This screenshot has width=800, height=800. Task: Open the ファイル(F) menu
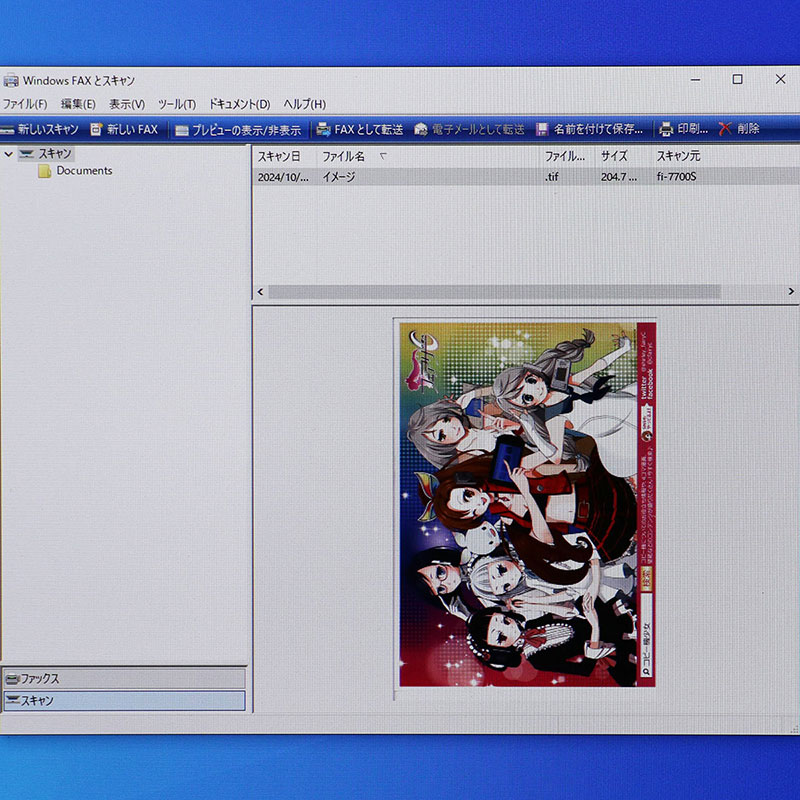(25, 104)
